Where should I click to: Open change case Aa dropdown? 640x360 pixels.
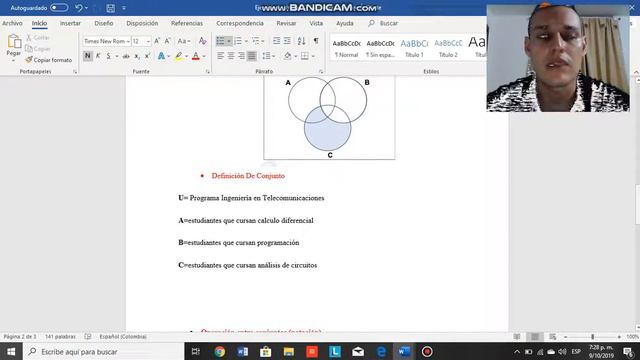tap(184, 41)
